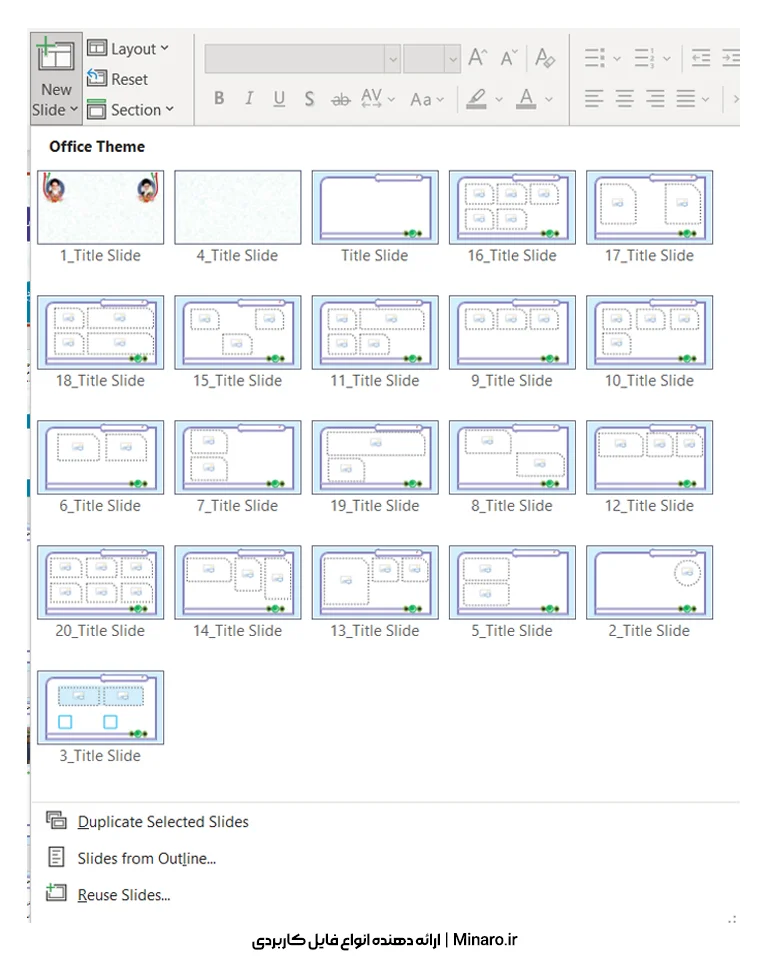Click the Numbering list icon

[644, 58]
